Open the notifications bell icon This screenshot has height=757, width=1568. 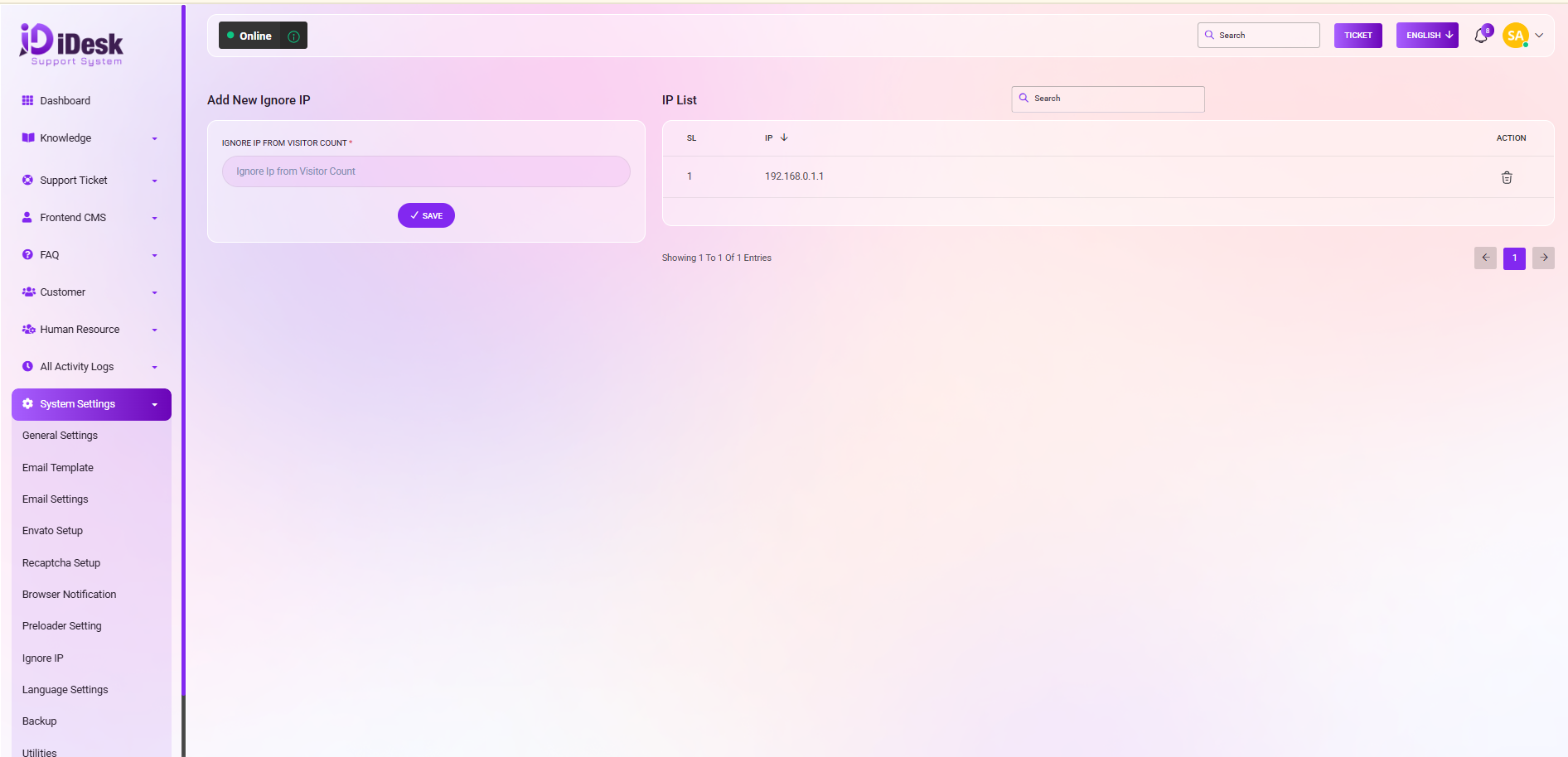pyautogui.click(x=1481, y=36)
